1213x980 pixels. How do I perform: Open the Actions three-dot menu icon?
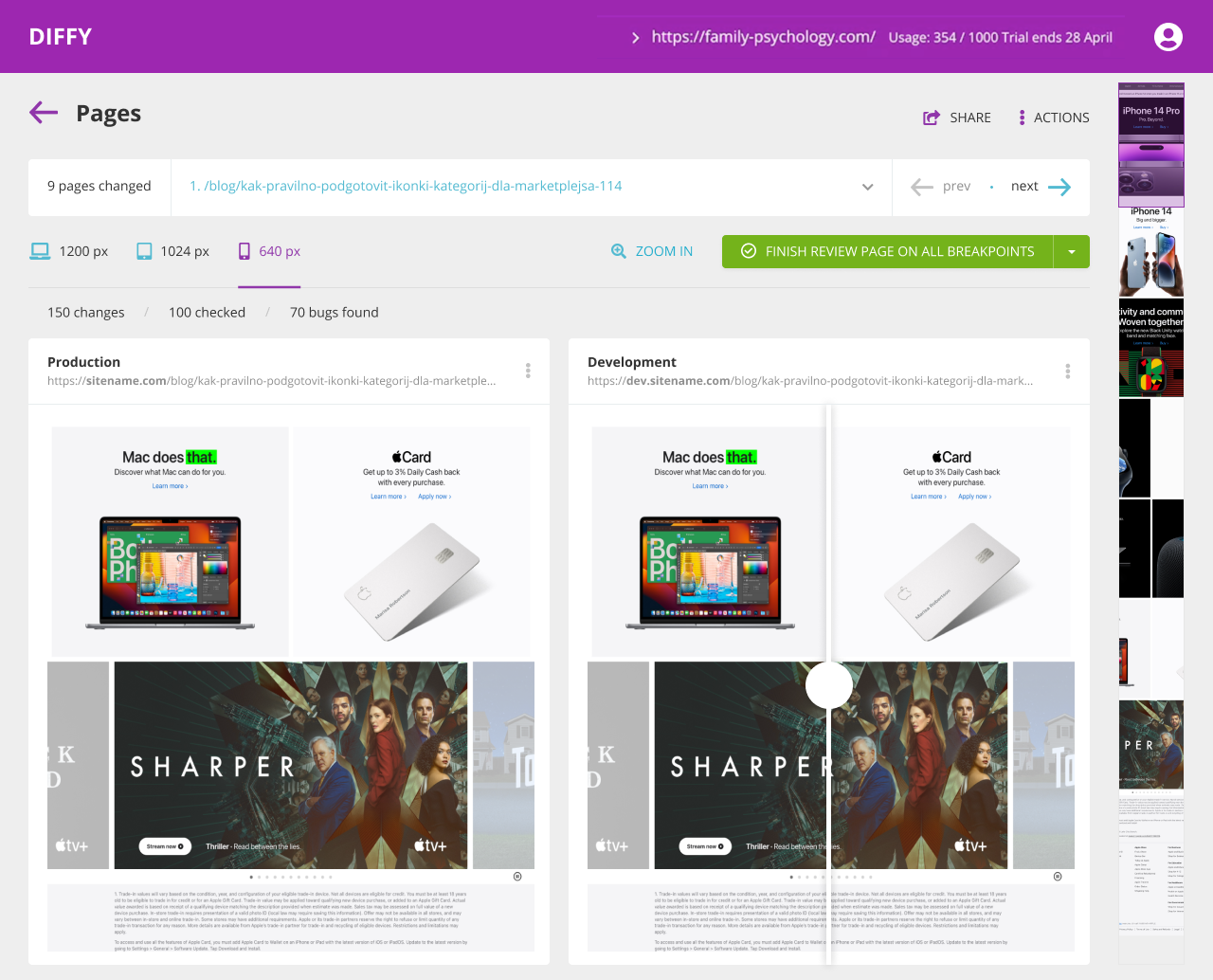1022,118
